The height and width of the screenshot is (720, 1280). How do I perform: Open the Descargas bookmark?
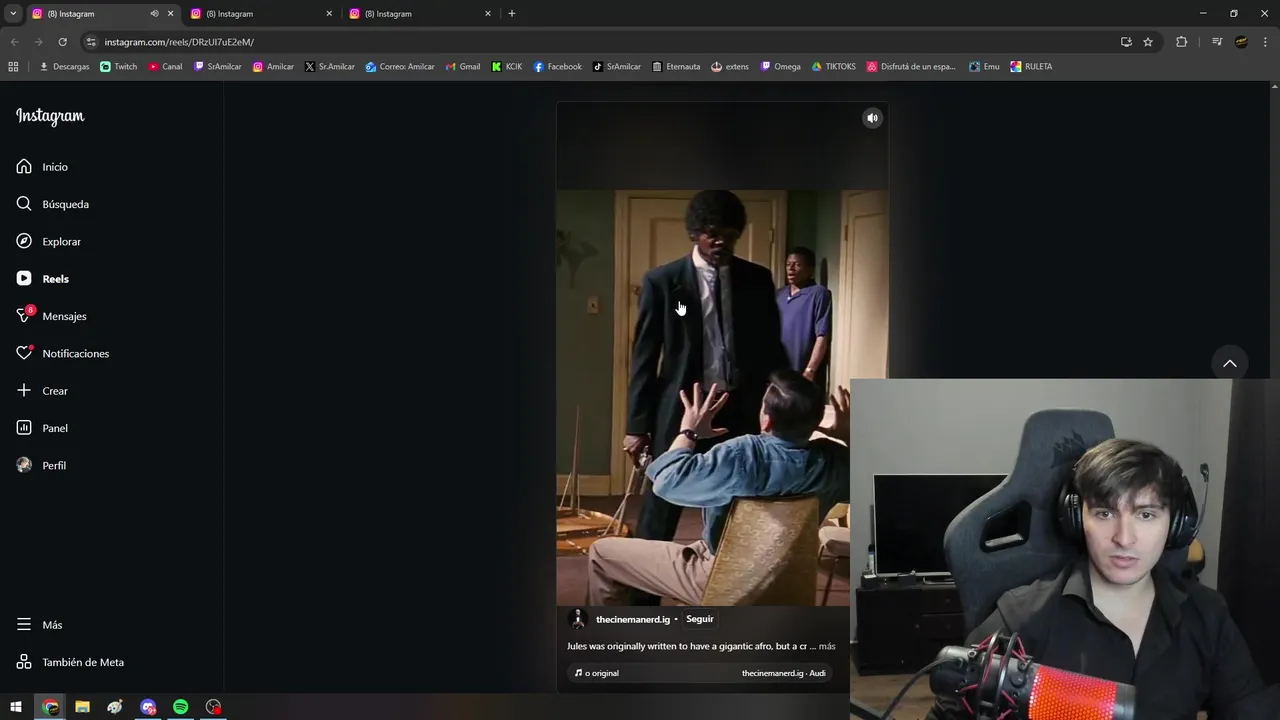[x=64, y=67]
